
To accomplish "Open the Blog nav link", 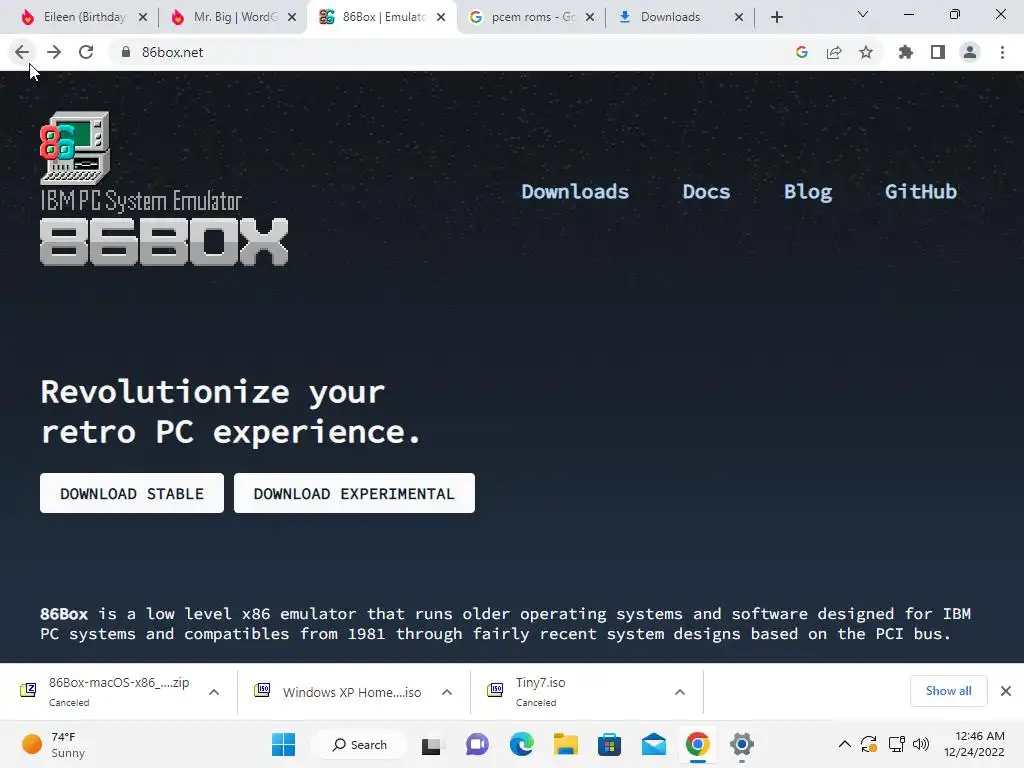I will click(808, 191).
